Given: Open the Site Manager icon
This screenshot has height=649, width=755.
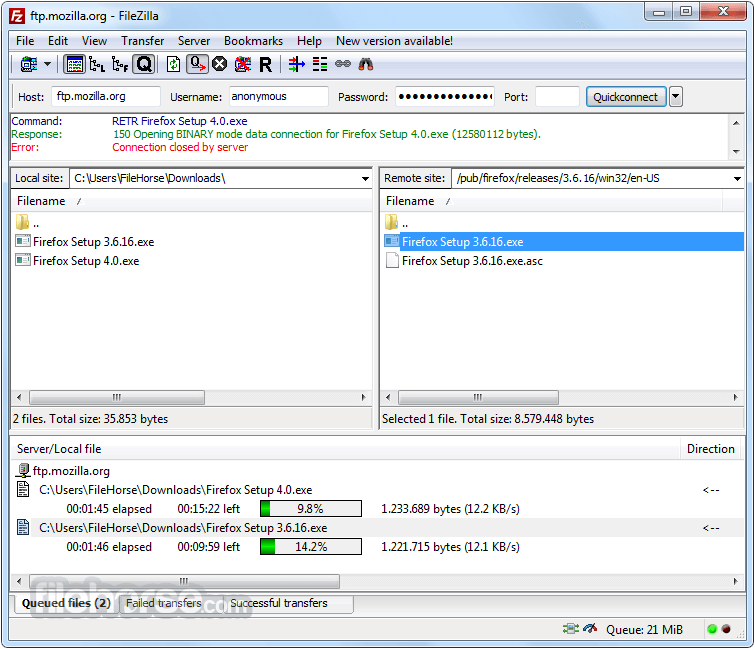Looking at the screenshot, I should [x=29, y=64].
